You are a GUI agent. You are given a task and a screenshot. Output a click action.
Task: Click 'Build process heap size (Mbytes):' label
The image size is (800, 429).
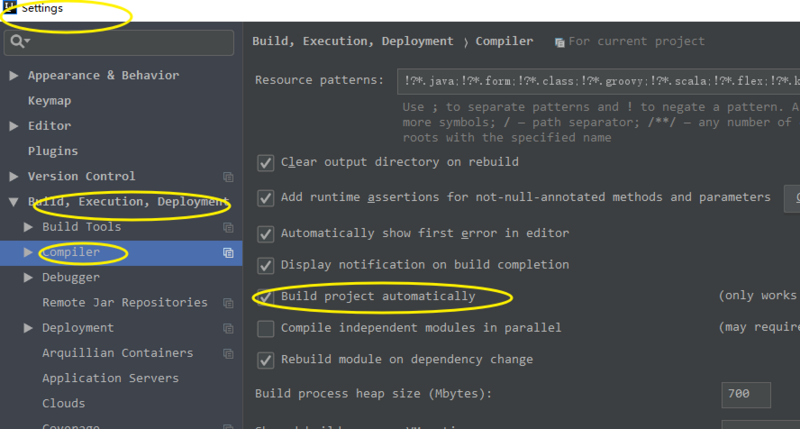[x=373, y=394]
